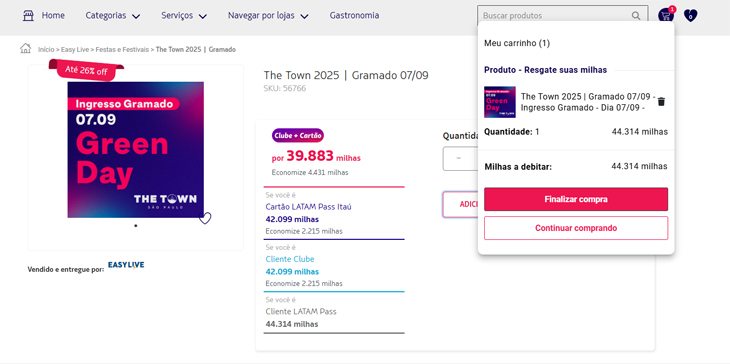This screenshot has height=364, width=730.
Task: Click the shopping cart icon
Action: pyautogui.click(x=666, y=15)
